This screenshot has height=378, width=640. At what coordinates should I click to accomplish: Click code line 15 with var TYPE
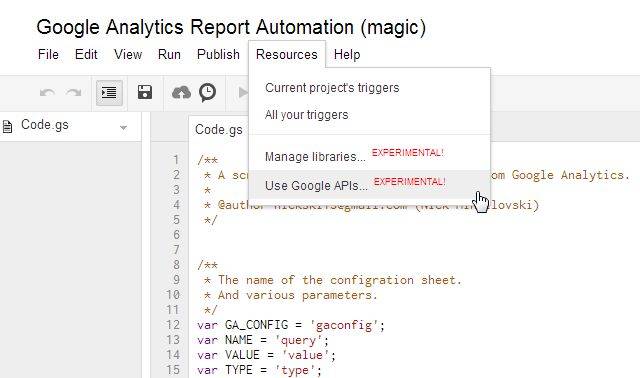(260, 370)
